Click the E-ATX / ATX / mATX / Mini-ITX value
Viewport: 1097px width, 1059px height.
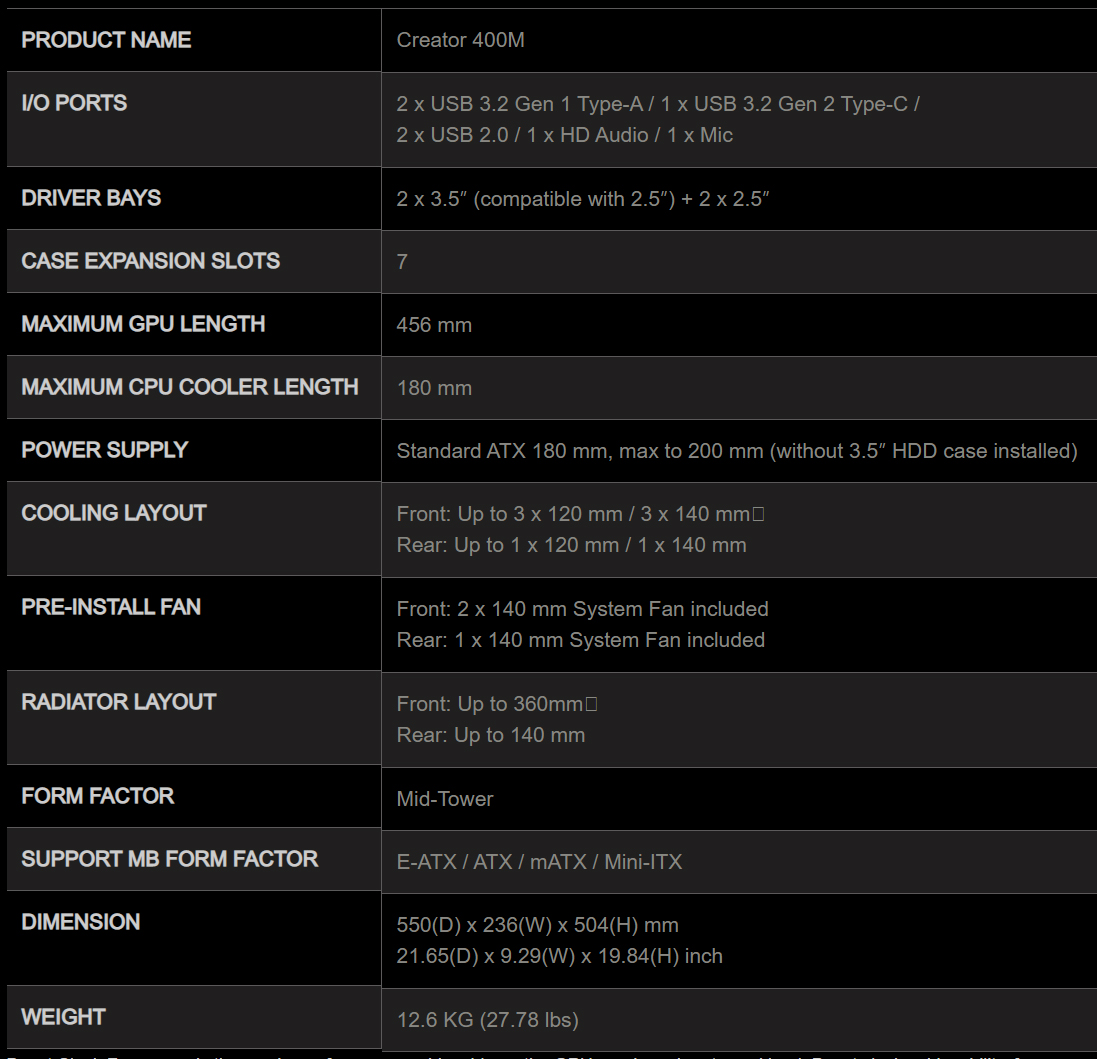pyautogui.click(x=539, y=862)
